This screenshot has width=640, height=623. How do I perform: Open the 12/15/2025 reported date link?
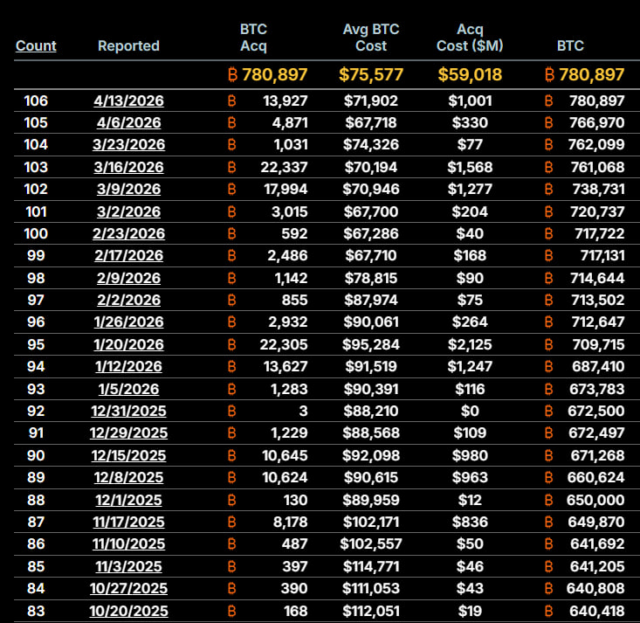[x=129, y=456]
